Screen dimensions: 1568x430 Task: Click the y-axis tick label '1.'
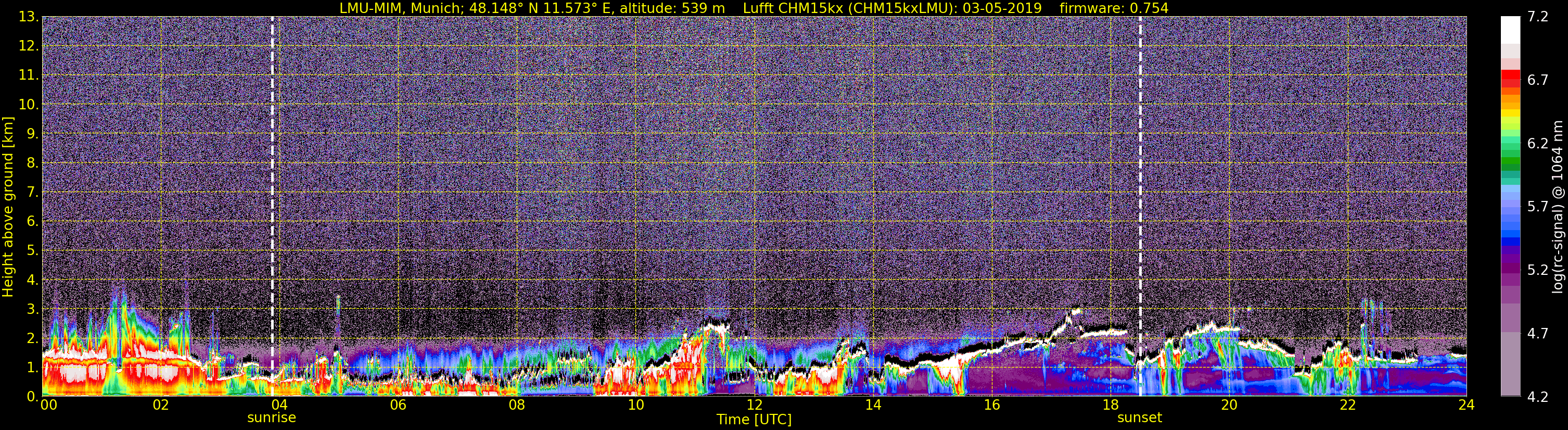33,368
